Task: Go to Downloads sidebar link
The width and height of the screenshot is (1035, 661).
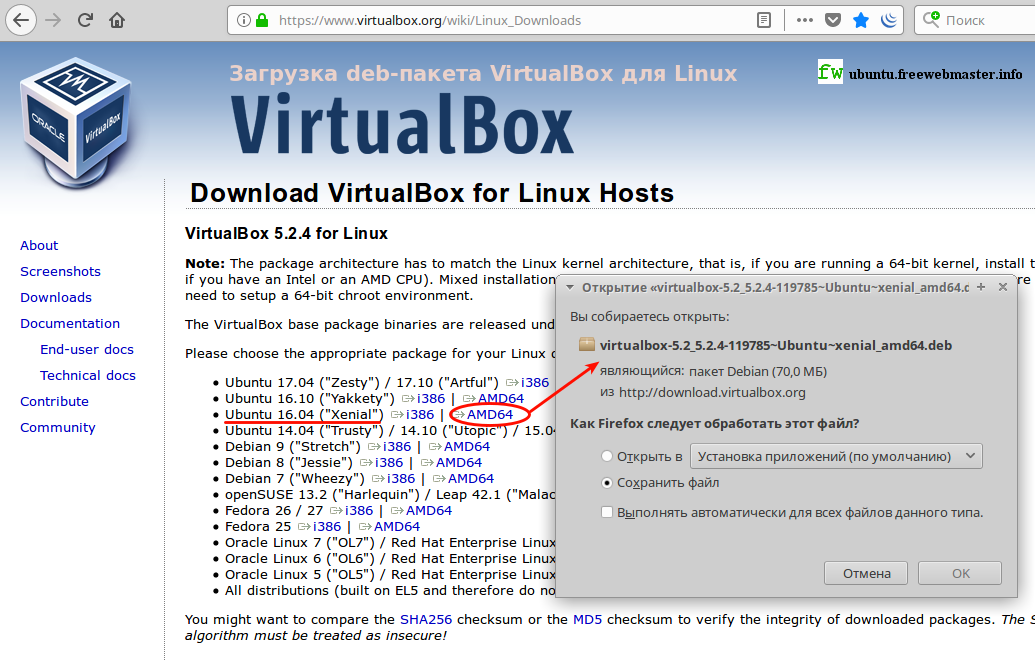Action: click(56, 298)
